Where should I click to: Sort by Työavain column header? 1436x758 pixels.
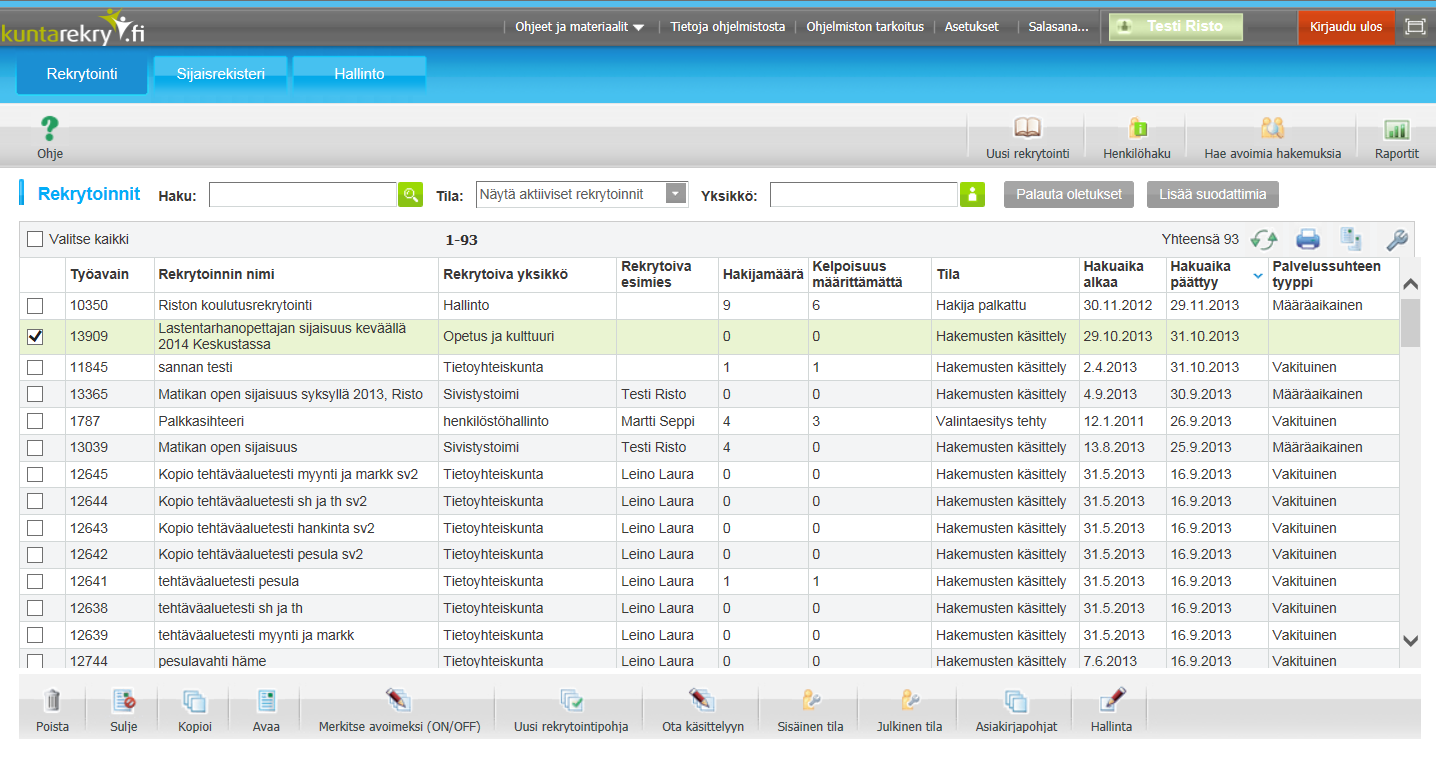110,274
